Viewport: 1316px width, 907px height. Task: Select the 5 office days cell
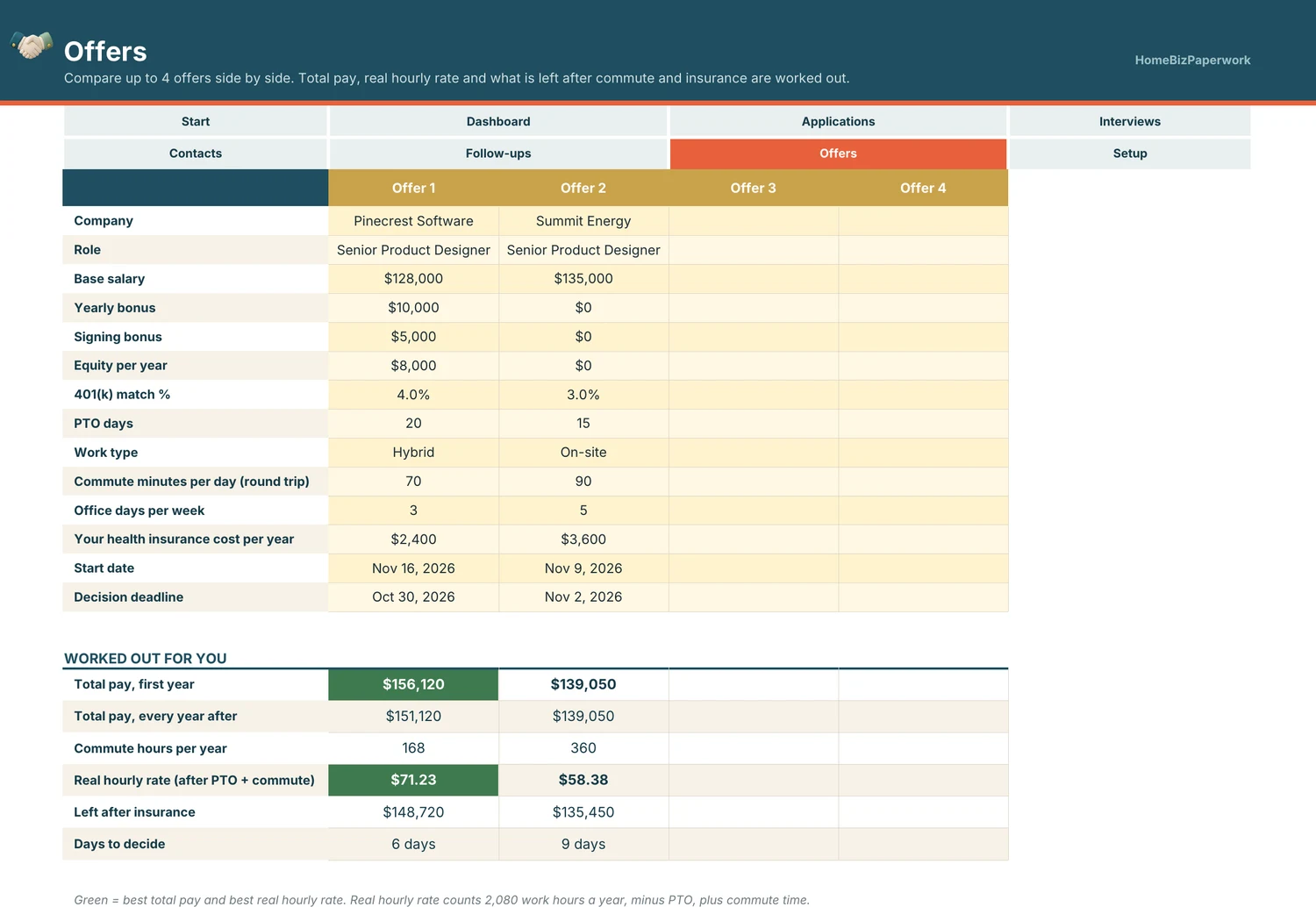(x=583, y=511)
